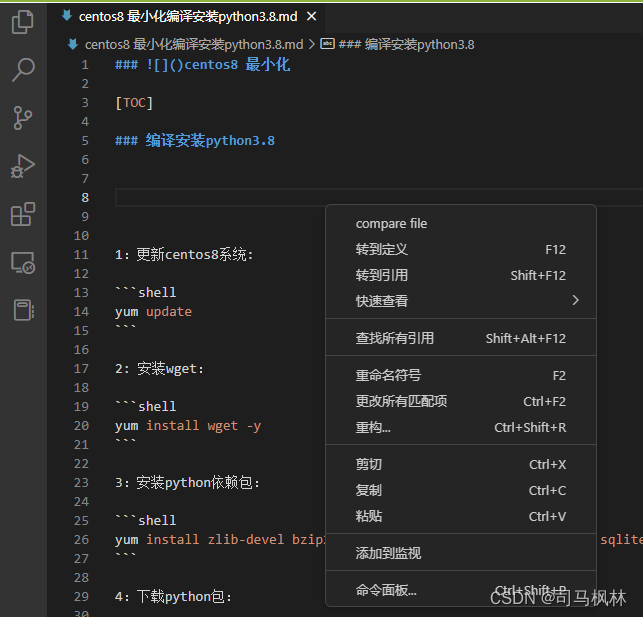The image size is (643, 617).
Task: Click the ```shell fence on line 19
Action: coord(146,406)
